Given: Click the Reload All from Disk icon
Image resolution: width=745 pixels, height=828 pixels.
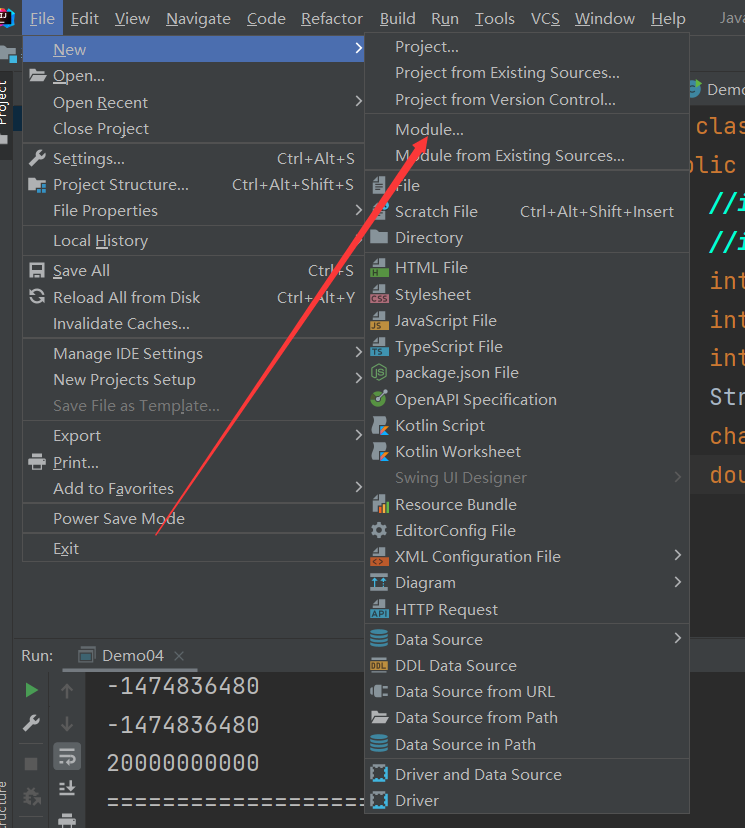Looking at the screenshot, I should (x=37, y=297).
